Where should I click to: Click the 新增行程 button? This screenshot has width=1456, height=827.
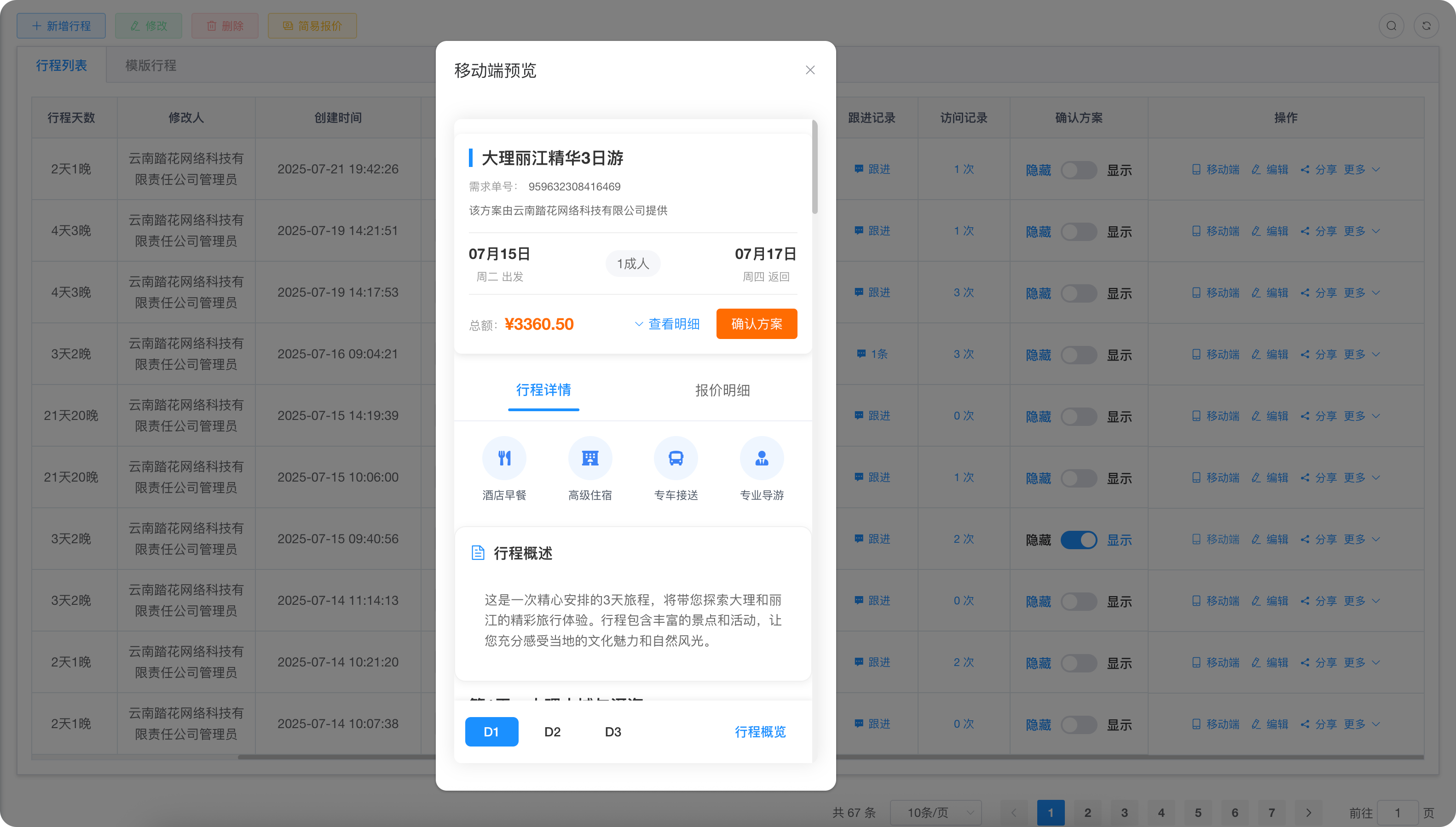[x=61, y=26]
